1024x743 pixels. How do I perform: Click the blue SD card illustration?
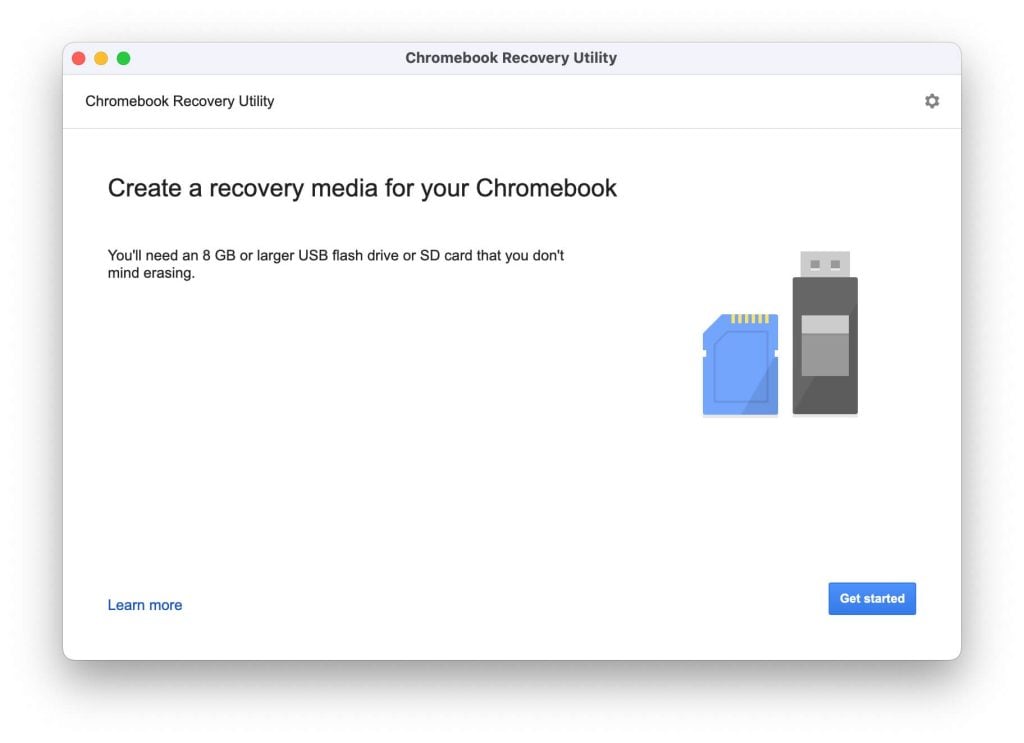[x=740, y=364]
